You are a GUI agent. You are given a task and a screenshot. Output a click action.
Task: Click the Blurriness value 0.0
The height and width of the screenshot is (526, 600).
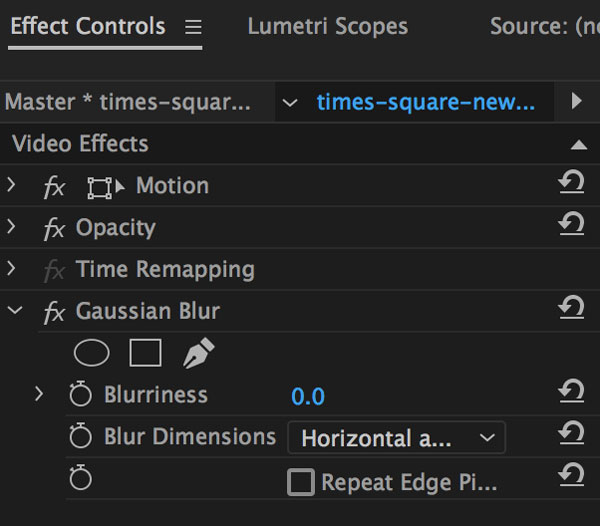308,396
